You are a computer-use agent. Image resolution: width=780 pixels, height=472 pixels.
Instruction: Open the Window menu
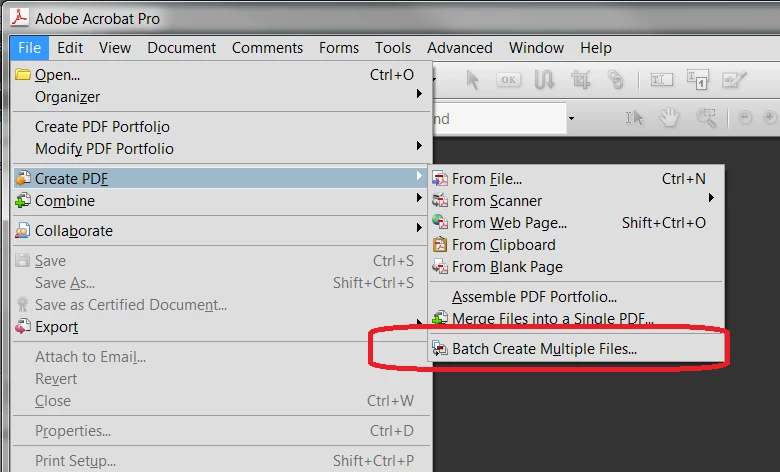point(536,48)
